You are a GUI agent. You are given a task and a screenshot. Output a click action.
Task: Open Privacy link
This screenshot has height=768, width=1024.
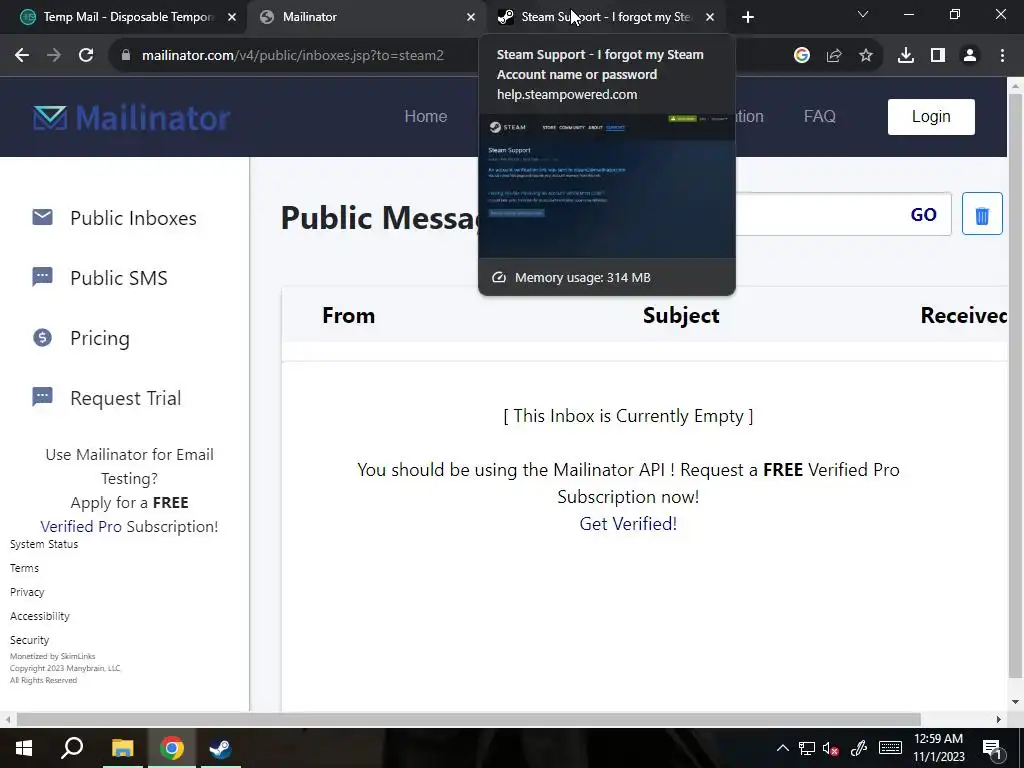(x=27, y=592)
